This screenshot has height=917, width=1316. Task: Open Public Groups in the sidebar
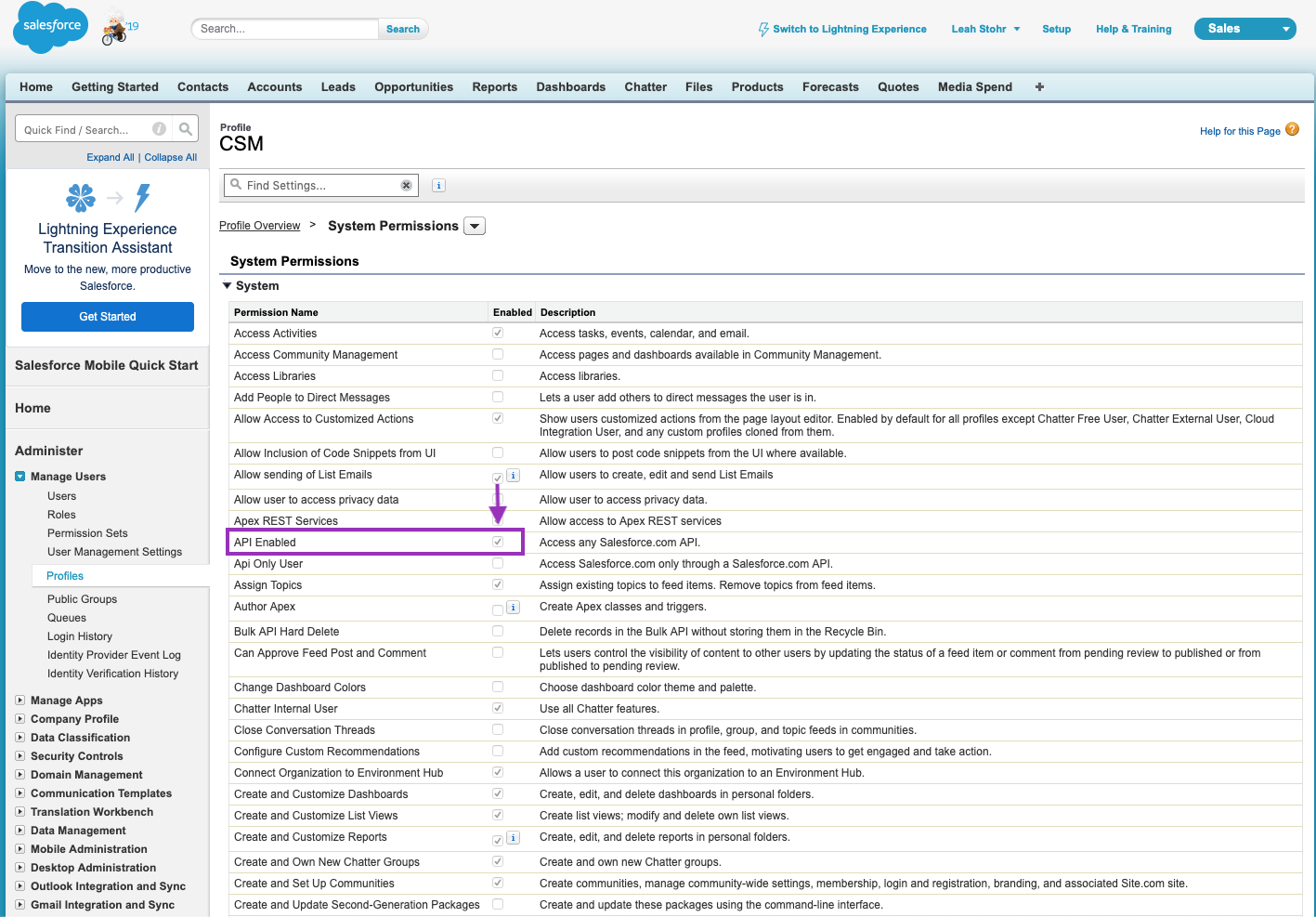pos(83,599)
